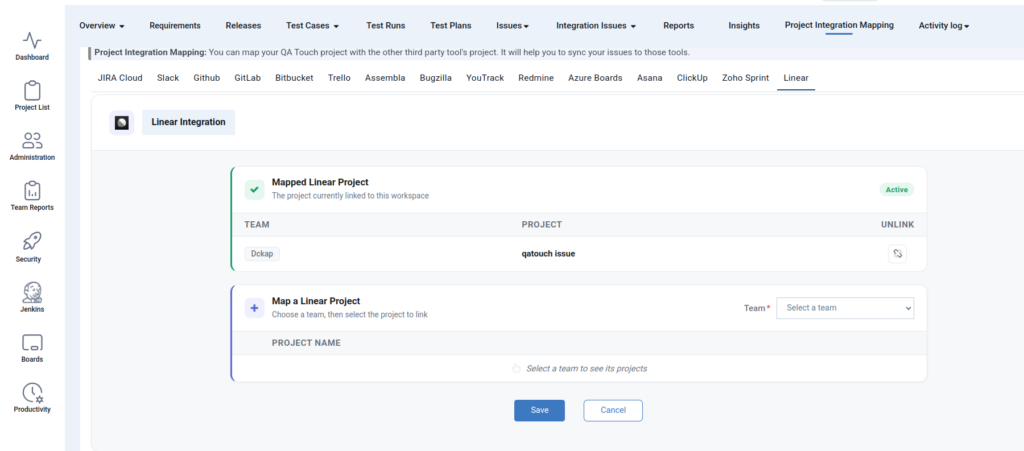Open the Boards sidebar icon
Viewport: 1024px width, 451px height.
[32, 343]
